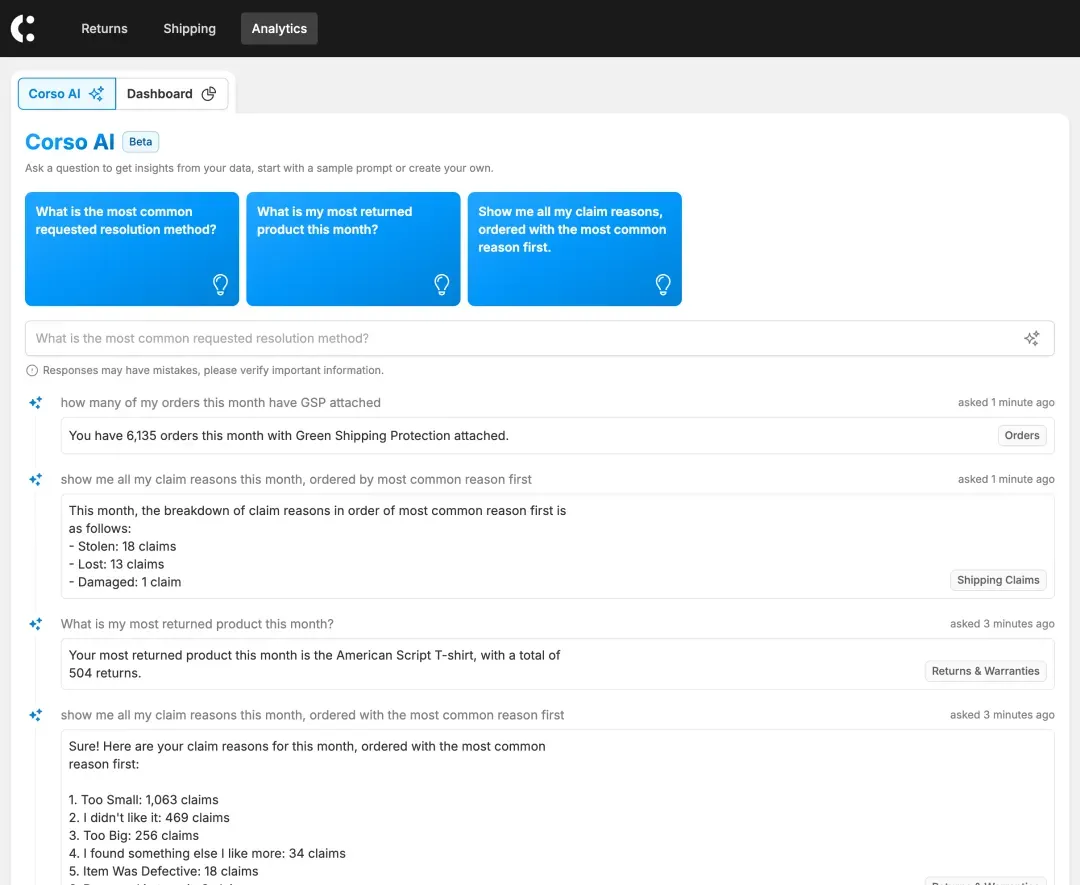Viewport: 1080px width, 885px height.
Task: Switch to the Dashboard tab
Action: pos(171,94)
